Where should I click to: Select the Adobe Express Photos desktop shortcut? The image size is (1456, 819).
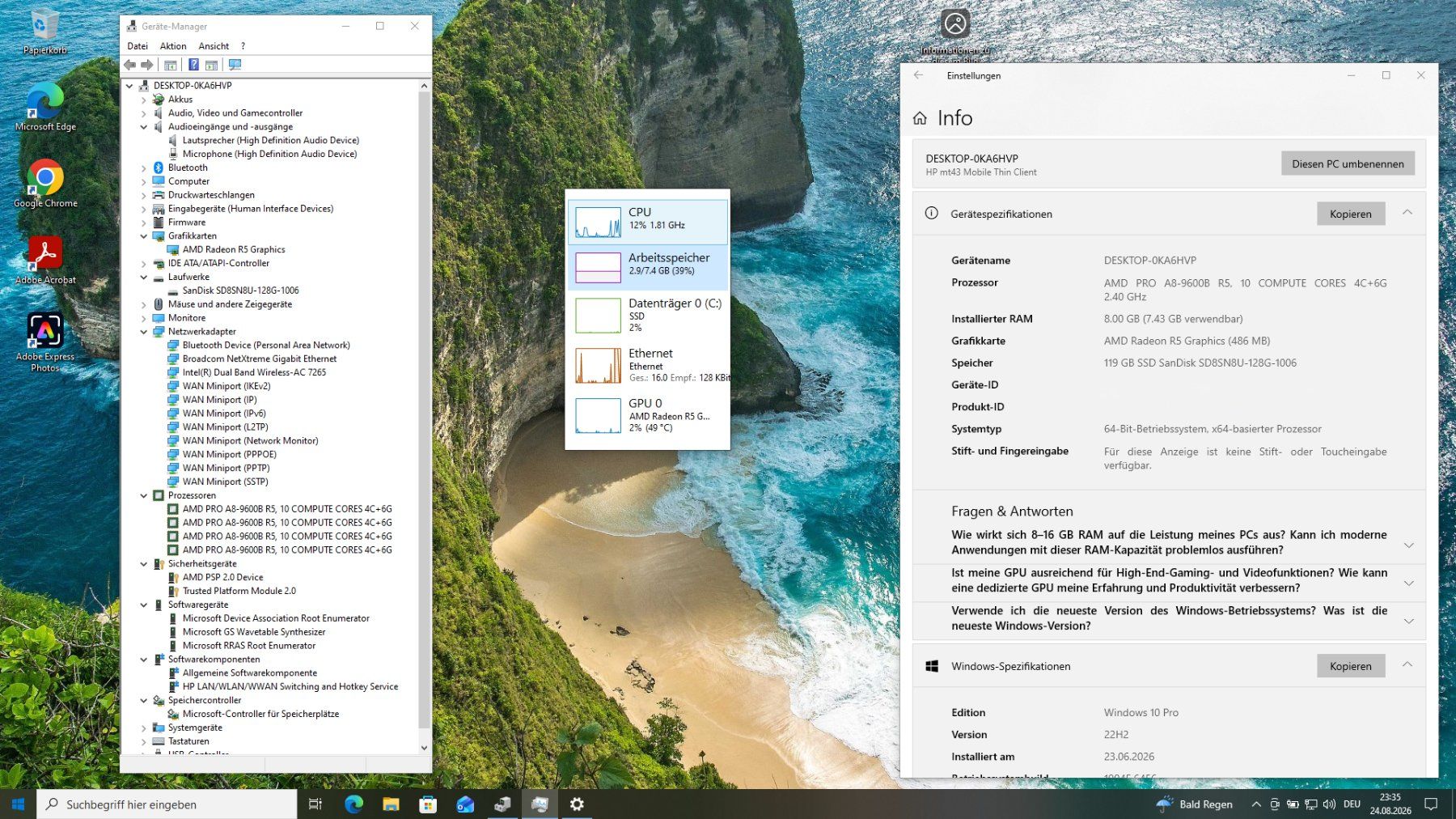coord(45,342)
